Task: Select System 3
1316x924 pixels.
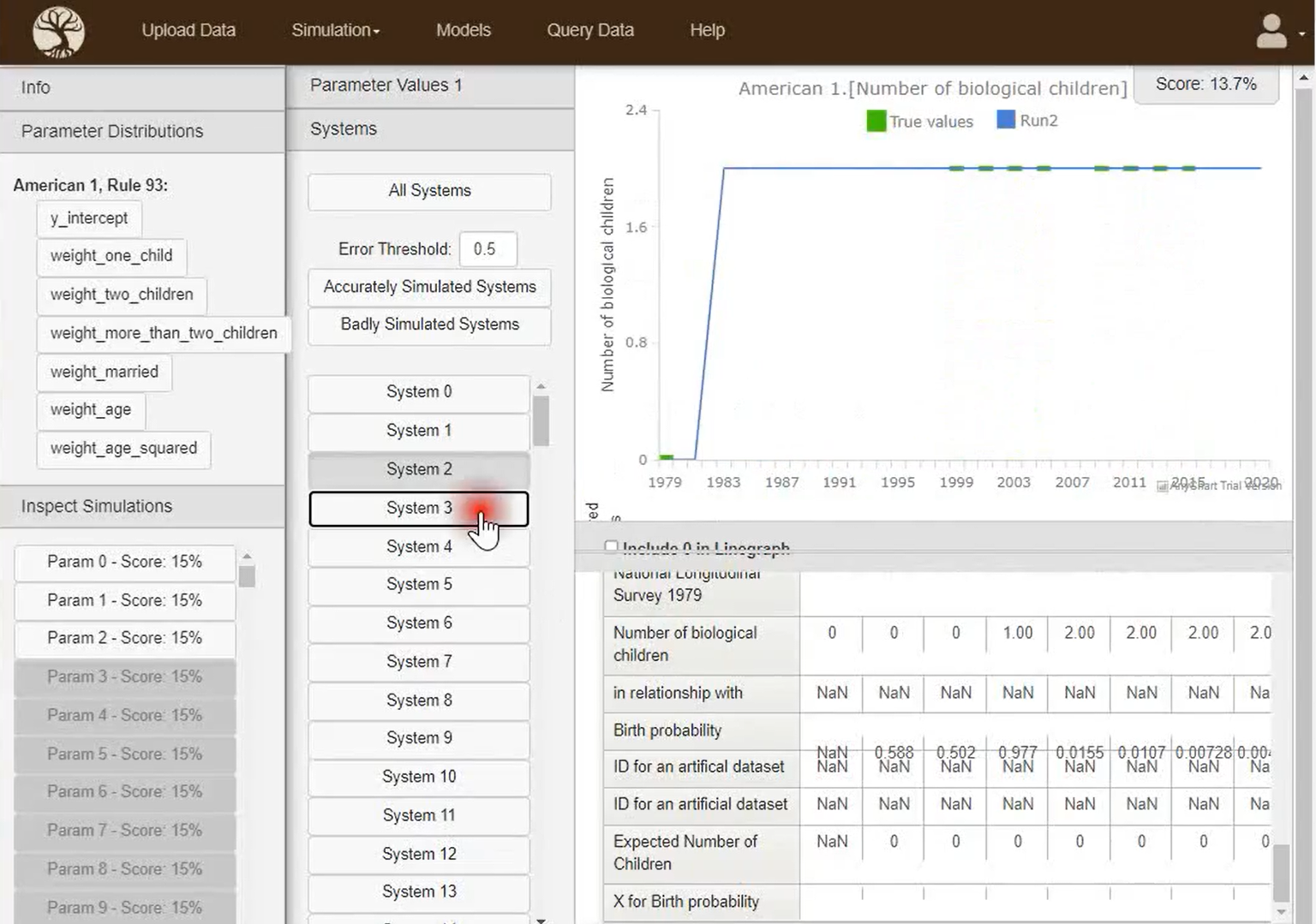Action: [419, 508]
